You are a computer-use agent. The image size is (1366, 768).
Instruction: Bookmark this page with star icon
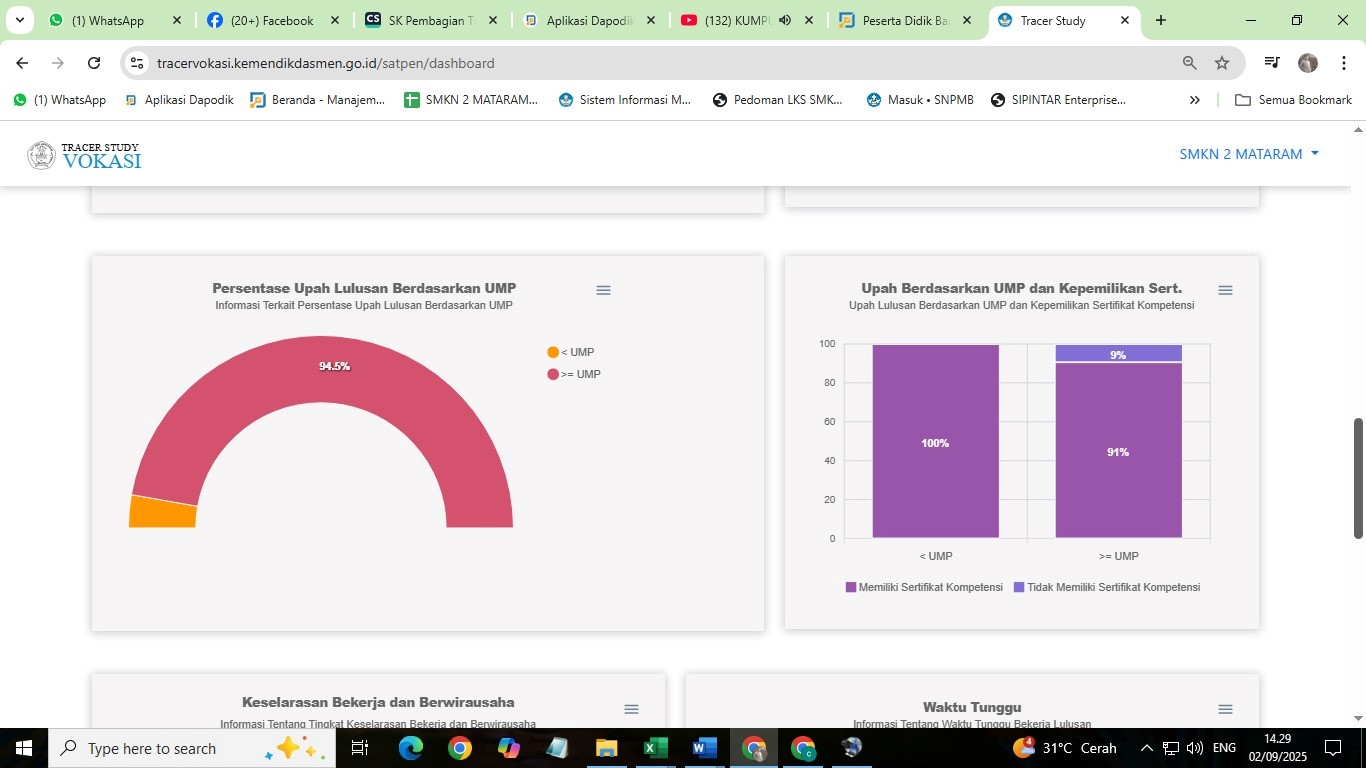[x=1222, y=63]
